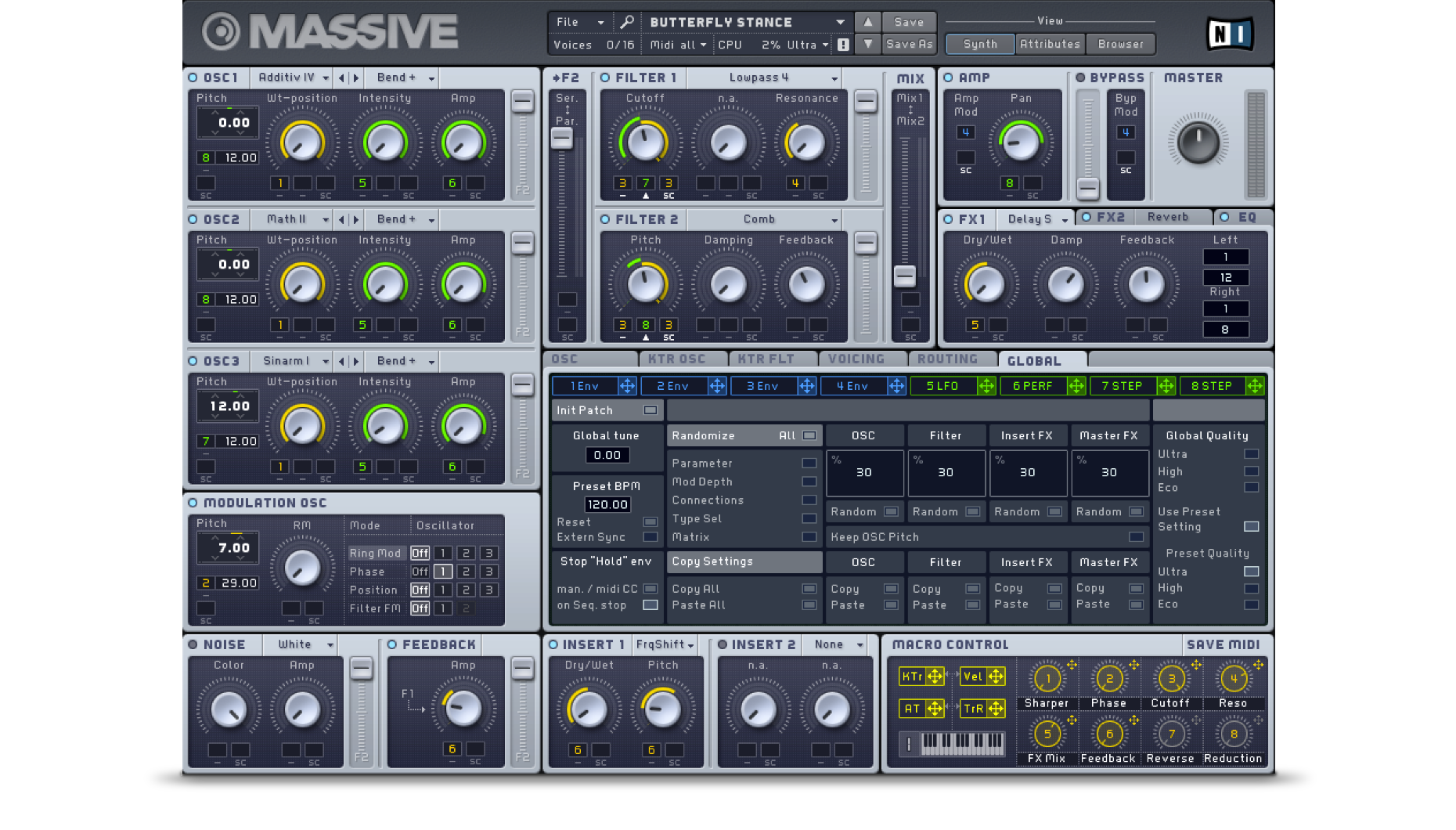1456x830 pixels.
Task: Click the magnifier preset search icon
Action: click(x=627, y=22)
